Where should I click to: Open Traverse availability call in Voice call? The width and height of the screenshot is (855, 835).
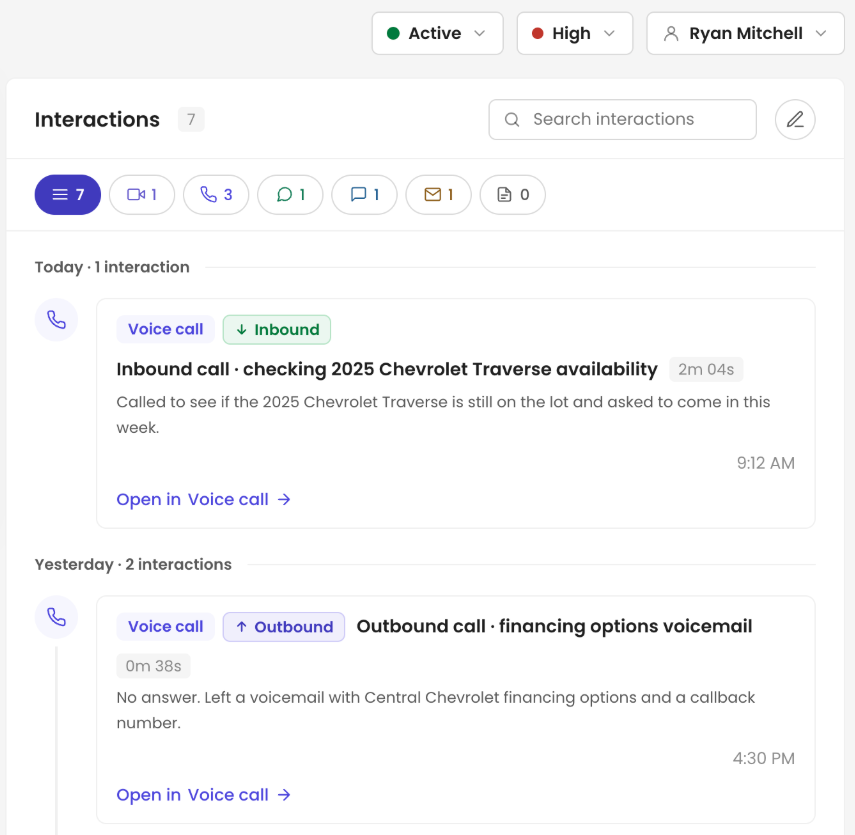203,500
